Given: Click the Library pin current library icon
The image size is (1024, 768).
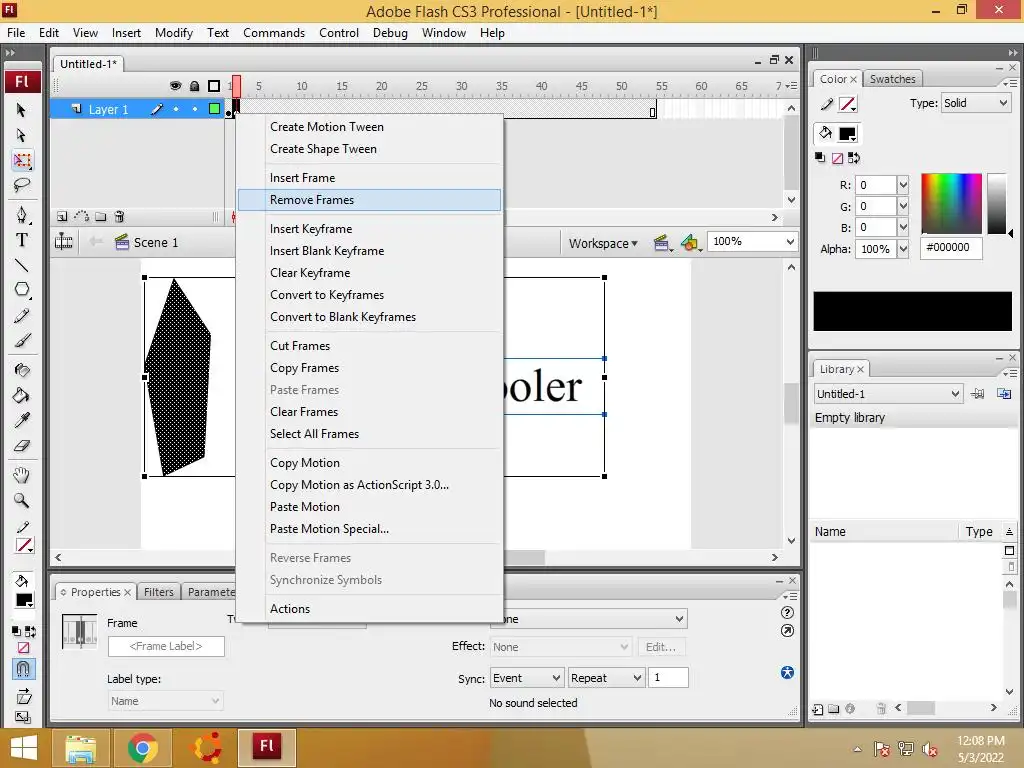Looking at the screenshot, I should click(x=978, y=394).
